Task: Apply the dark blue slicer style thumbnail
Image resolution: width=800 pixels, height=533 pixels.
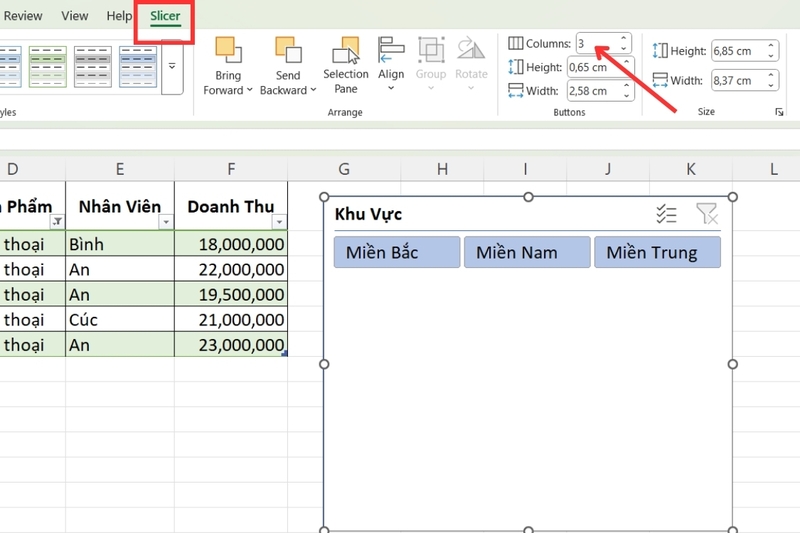Action: click(138, 66)
